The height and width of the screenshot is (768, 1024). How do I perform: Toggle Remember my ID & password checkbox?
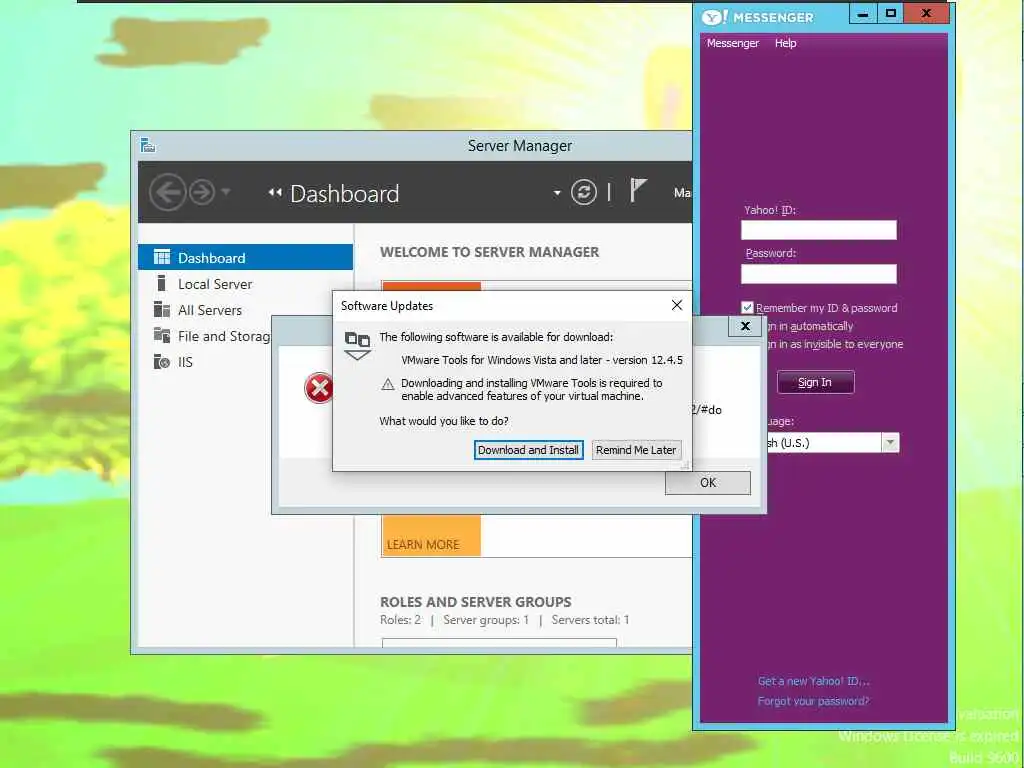pos(747,308)
